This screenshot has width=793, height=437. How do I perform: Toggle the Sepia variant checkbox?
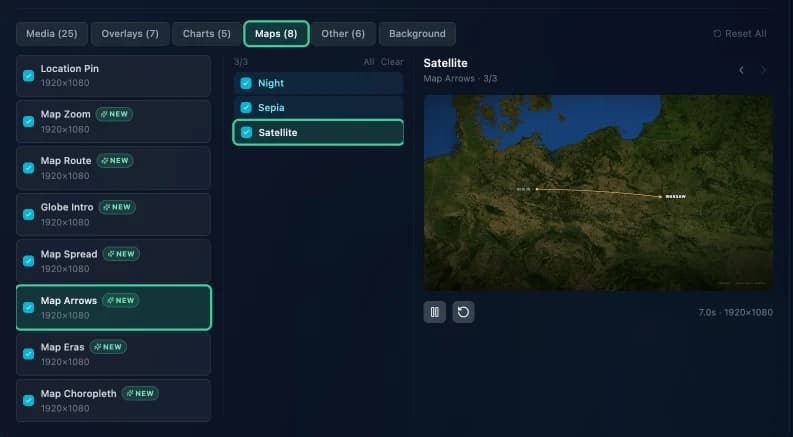(x=246, y=108)
